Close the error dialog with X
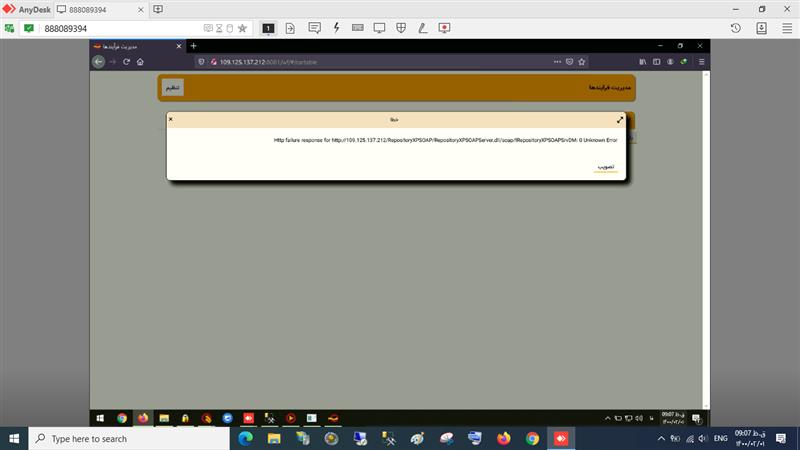This screenshot has width=800, height=450. [171, 119]
